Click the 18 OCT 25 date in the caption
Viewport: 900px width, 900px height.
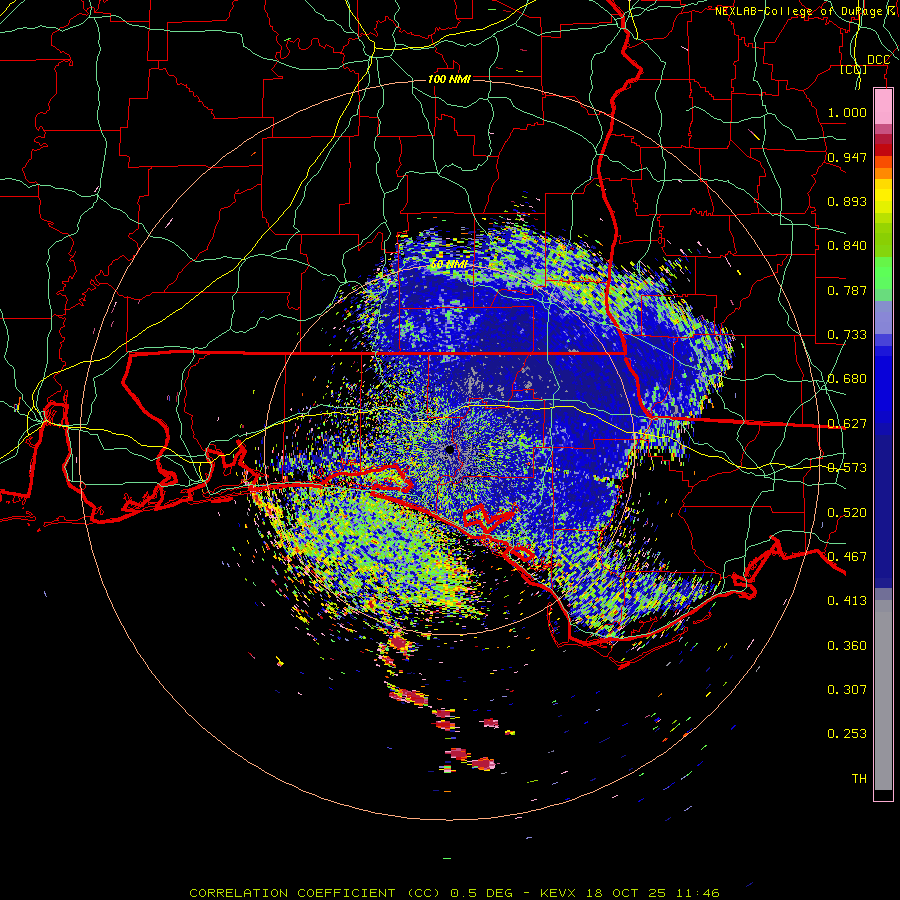[x=626, y=893]
